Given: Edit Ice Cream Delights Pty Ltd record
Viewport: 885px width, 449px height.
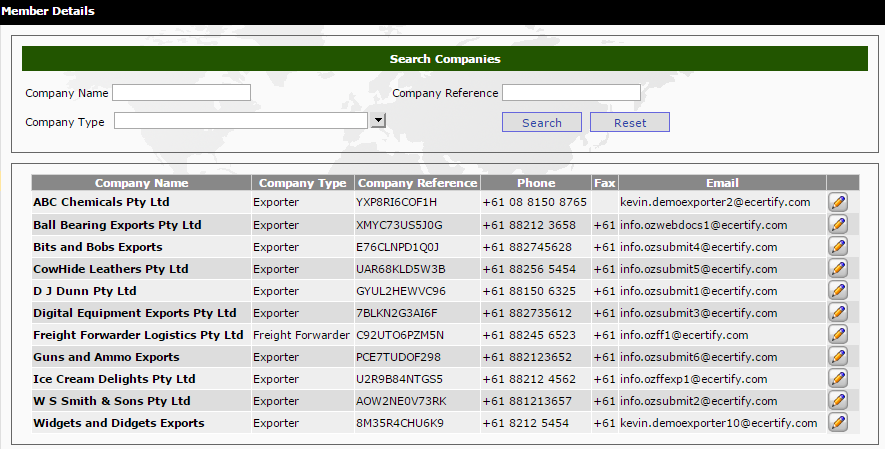Looking at the screenshot, I should pyautogui.click(x=838, y=378).
